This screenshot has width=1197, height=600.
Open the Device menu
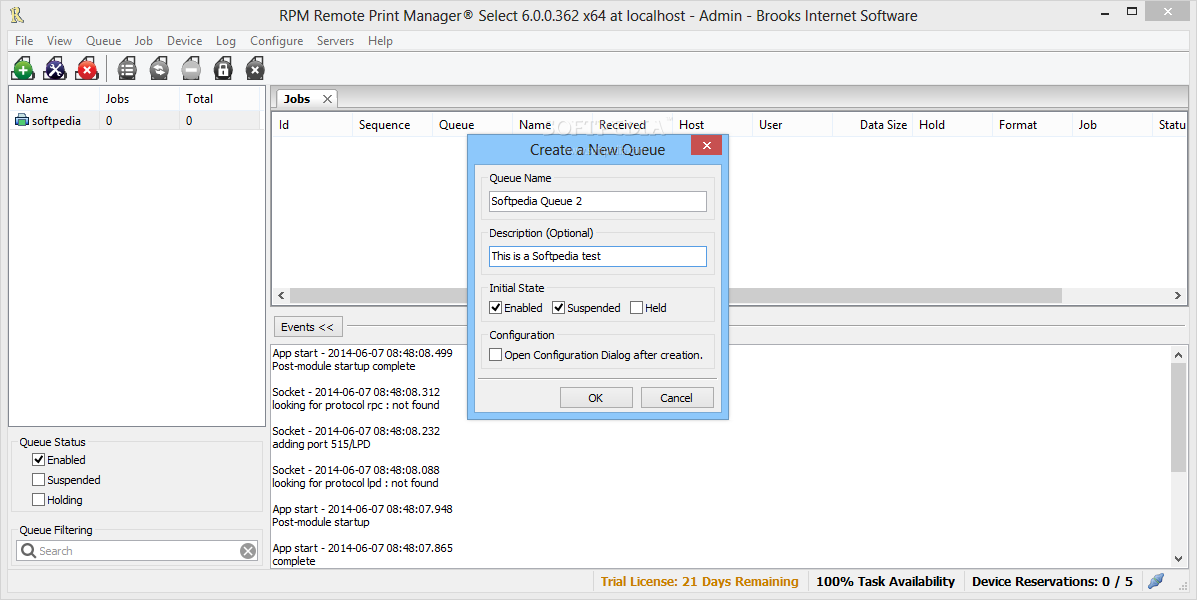click(185, 40)
